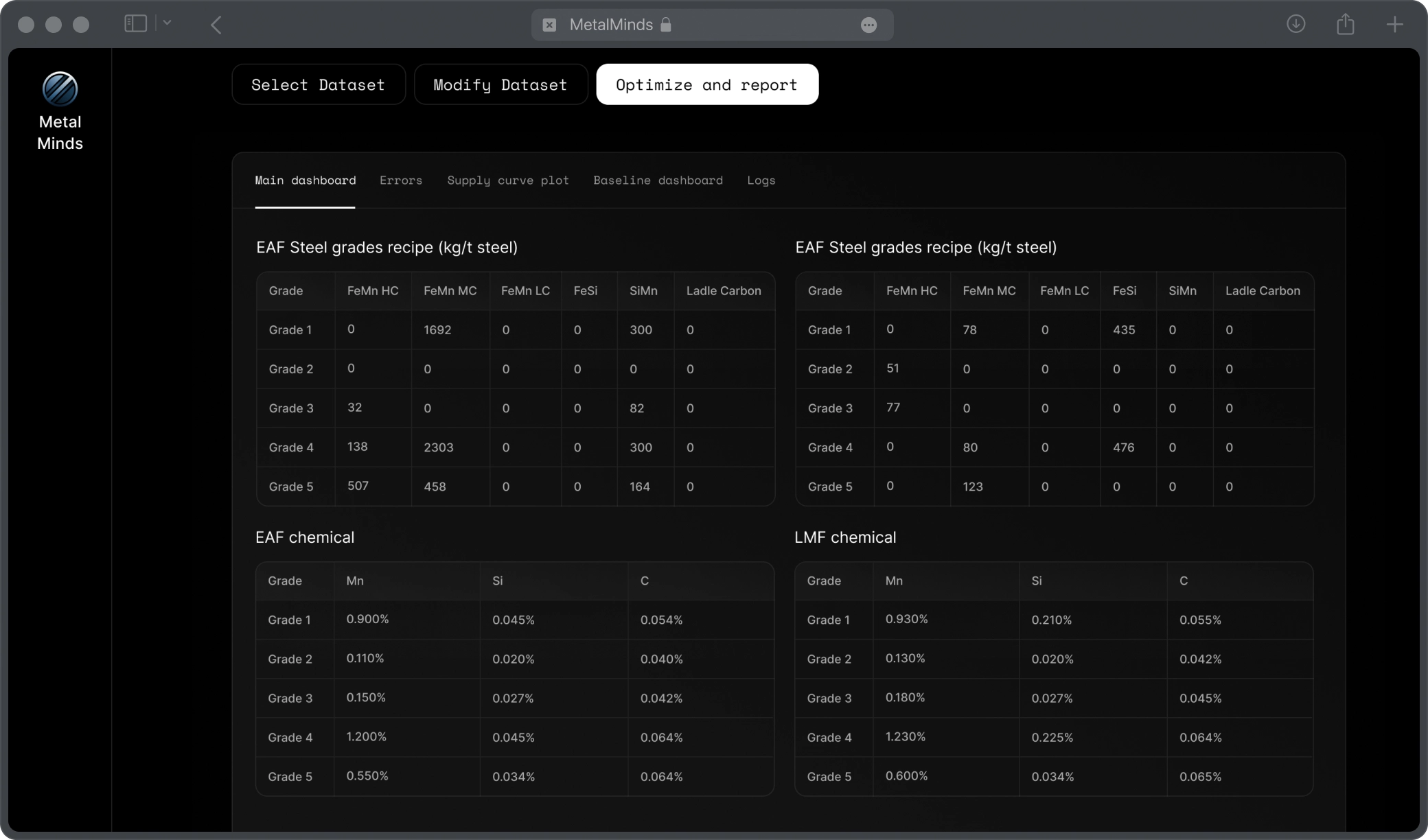1428x840 pixels.
Task: Click Optimize and report button
Action: pos(706,84)
